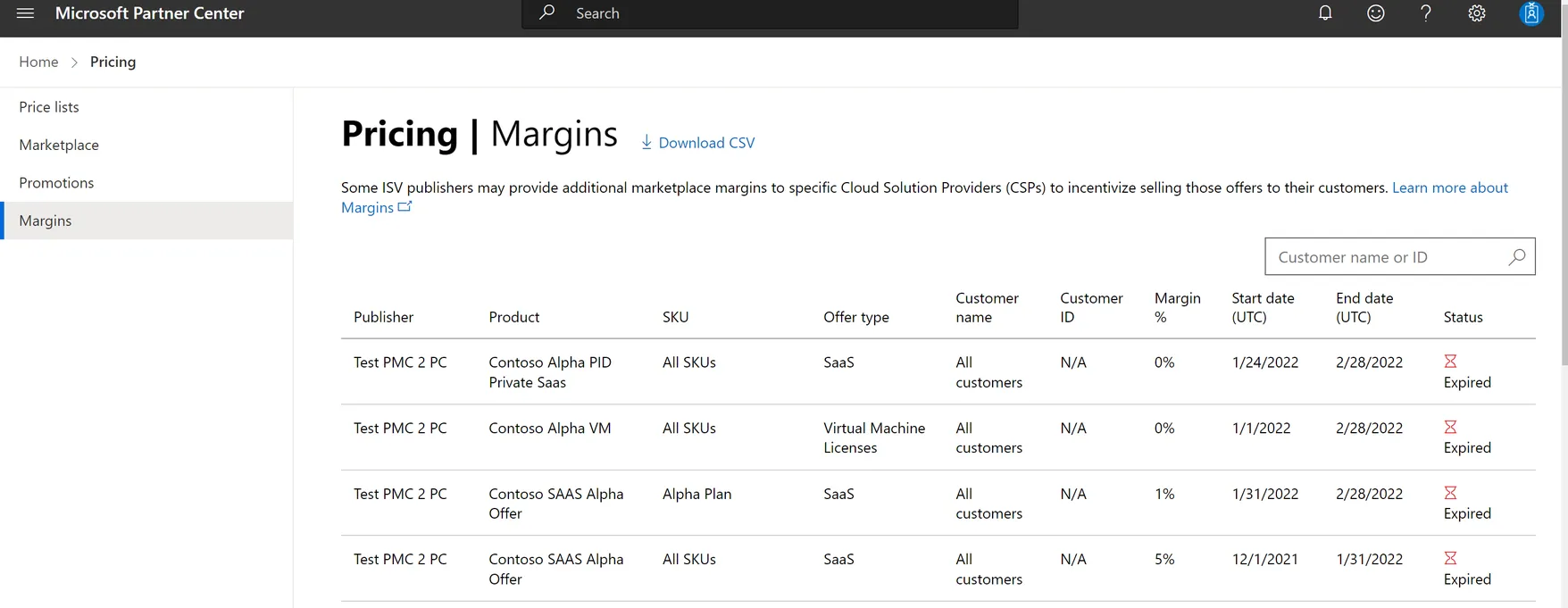Click the Customer name column header
The height and width of the screenshot is (608, 1568).
987,307
